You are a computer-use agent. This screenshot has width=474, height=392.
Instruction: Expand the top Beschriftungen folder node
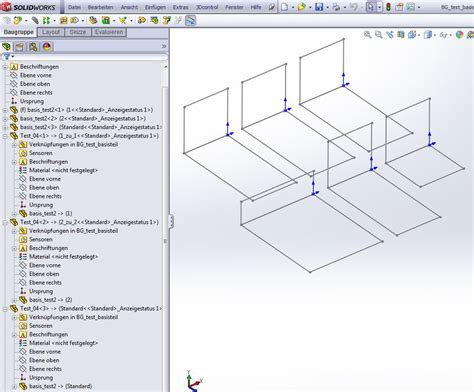point(5,67)
